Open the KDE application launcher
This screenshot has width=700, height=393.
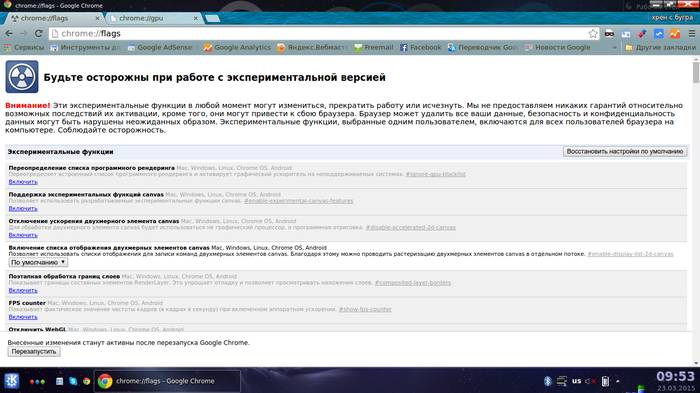(x=12, y=381)
